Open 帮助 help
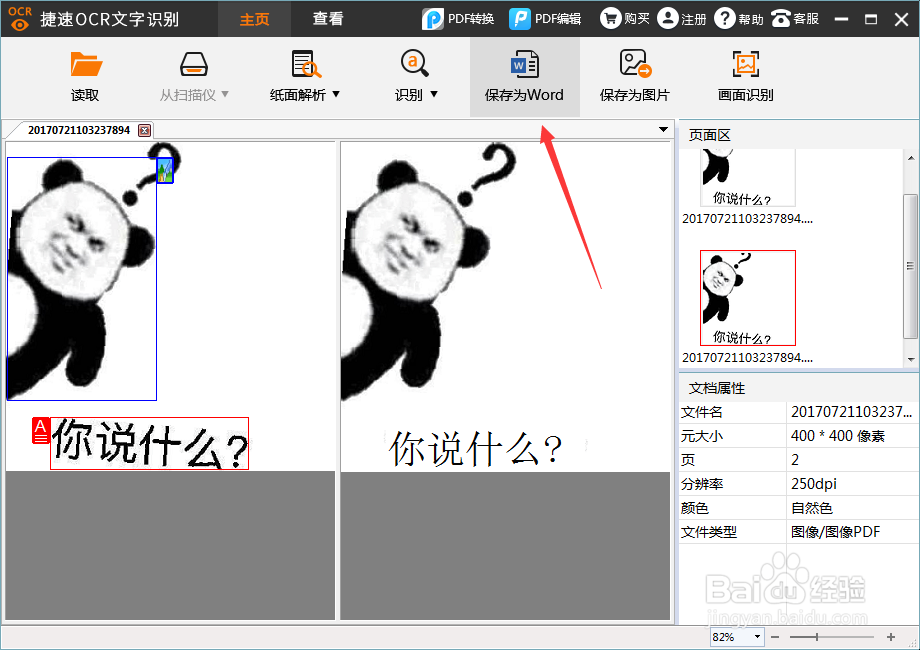Image resolution: width=920 pixels, height=650 pixels. [739, 19]
